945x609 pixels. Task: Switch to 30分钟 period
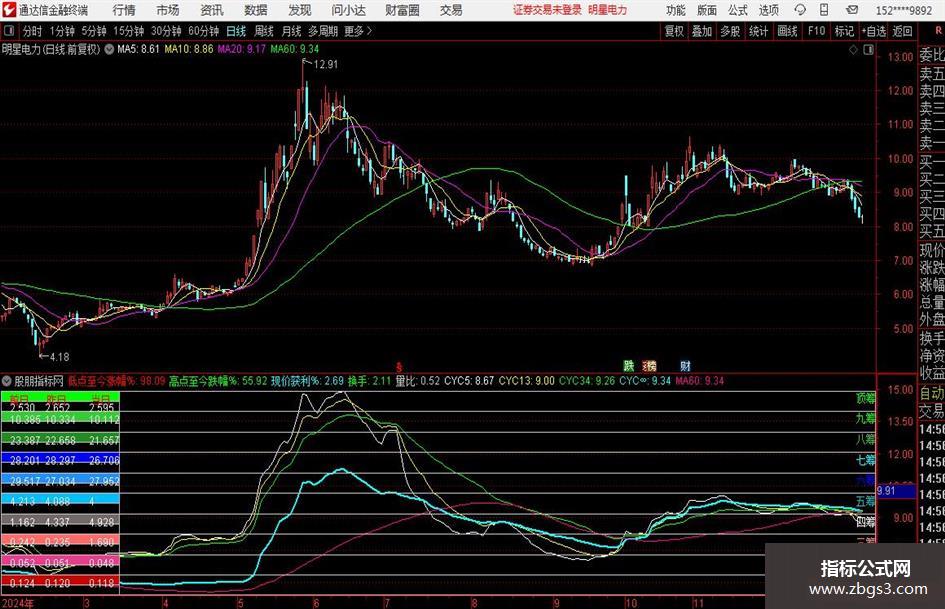[166, 31]
